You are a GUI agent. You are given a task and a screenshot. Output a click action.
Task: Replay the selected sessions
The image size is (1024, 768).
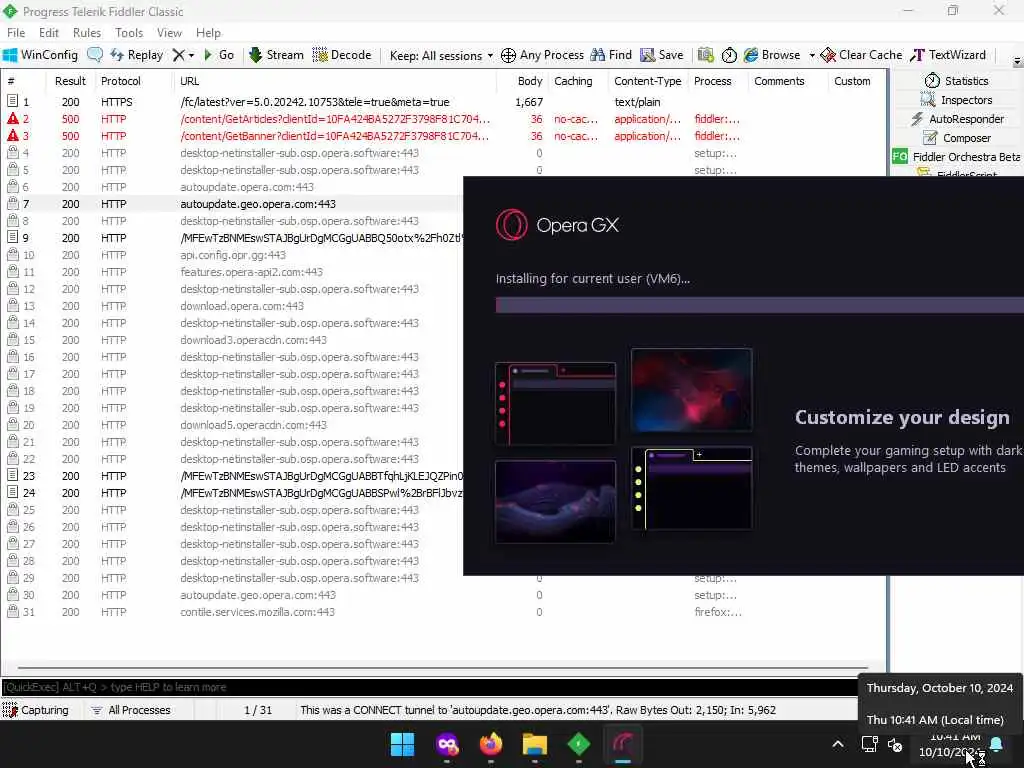click(136, 55)
